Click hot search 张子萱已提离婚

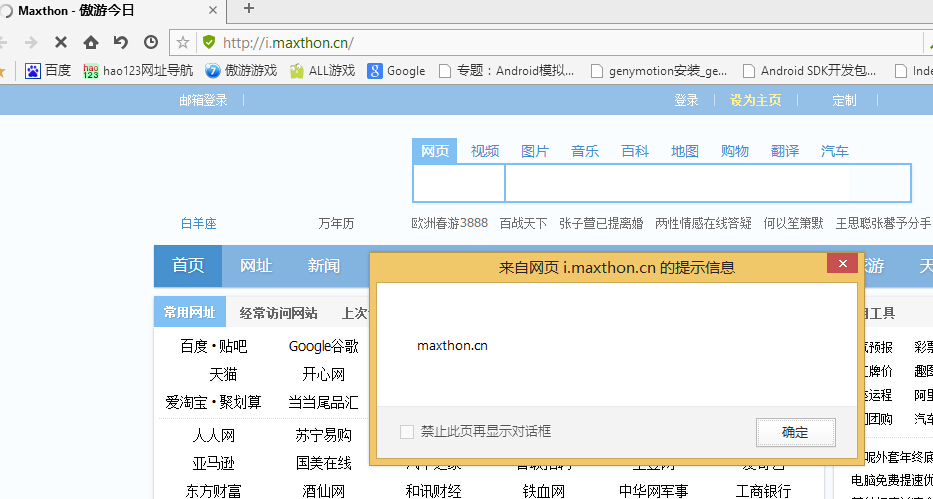pos(601,224)
